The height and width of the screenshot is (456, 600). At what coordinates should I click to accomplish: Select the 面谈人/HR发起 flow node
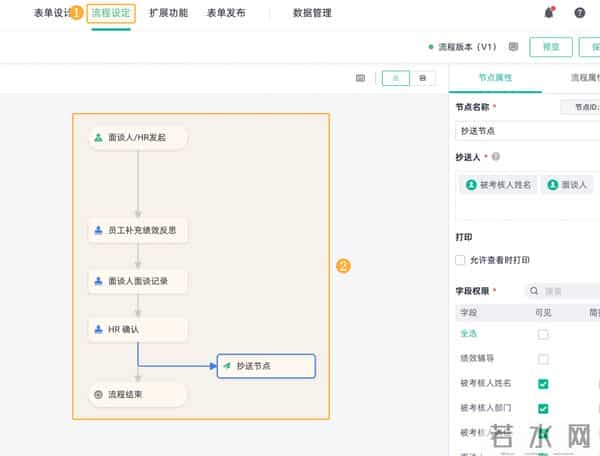tap(138, 137)
